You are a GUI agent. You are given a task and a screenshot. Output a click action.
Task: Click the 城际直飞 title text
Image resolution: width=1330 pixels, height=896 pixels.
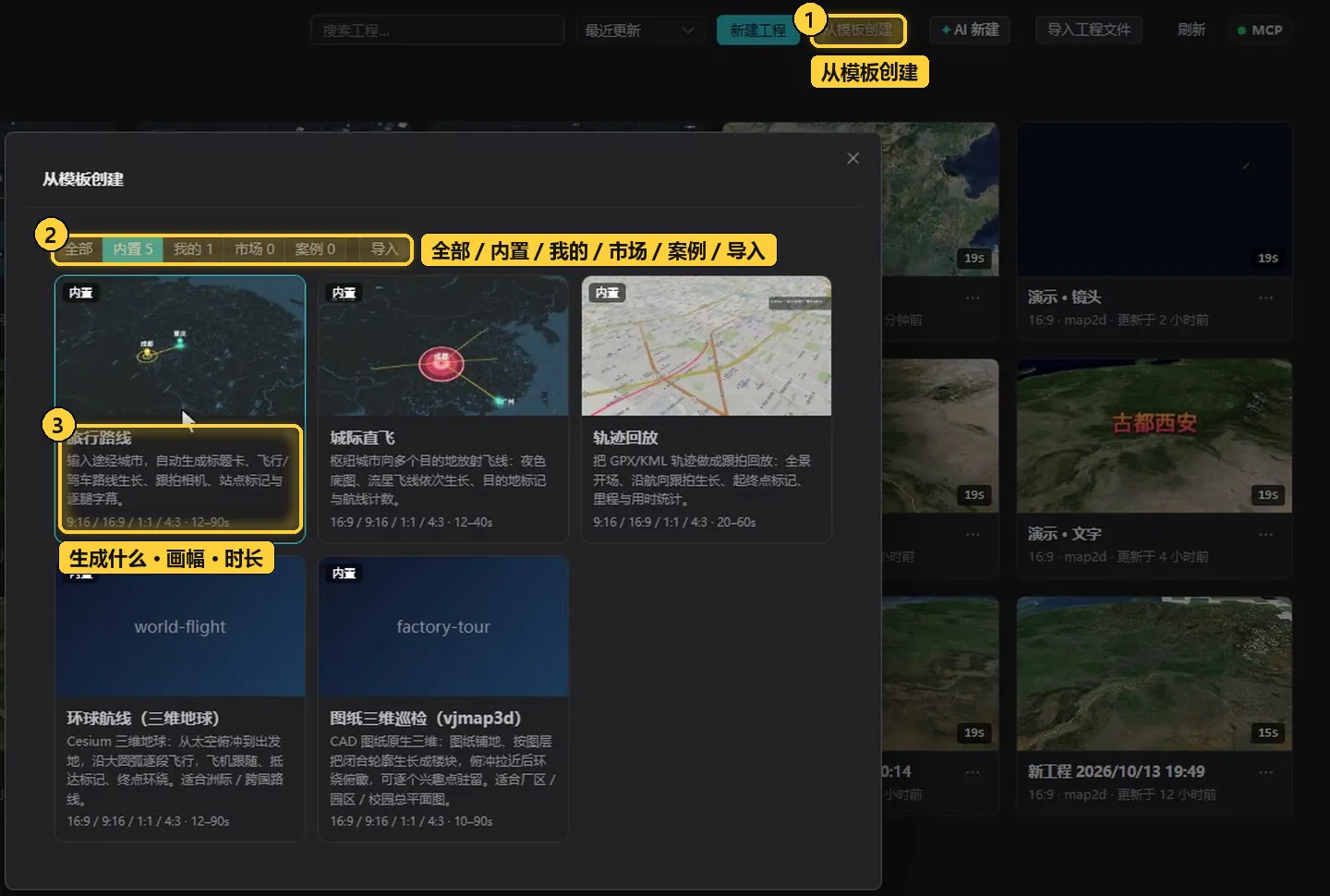362,438
